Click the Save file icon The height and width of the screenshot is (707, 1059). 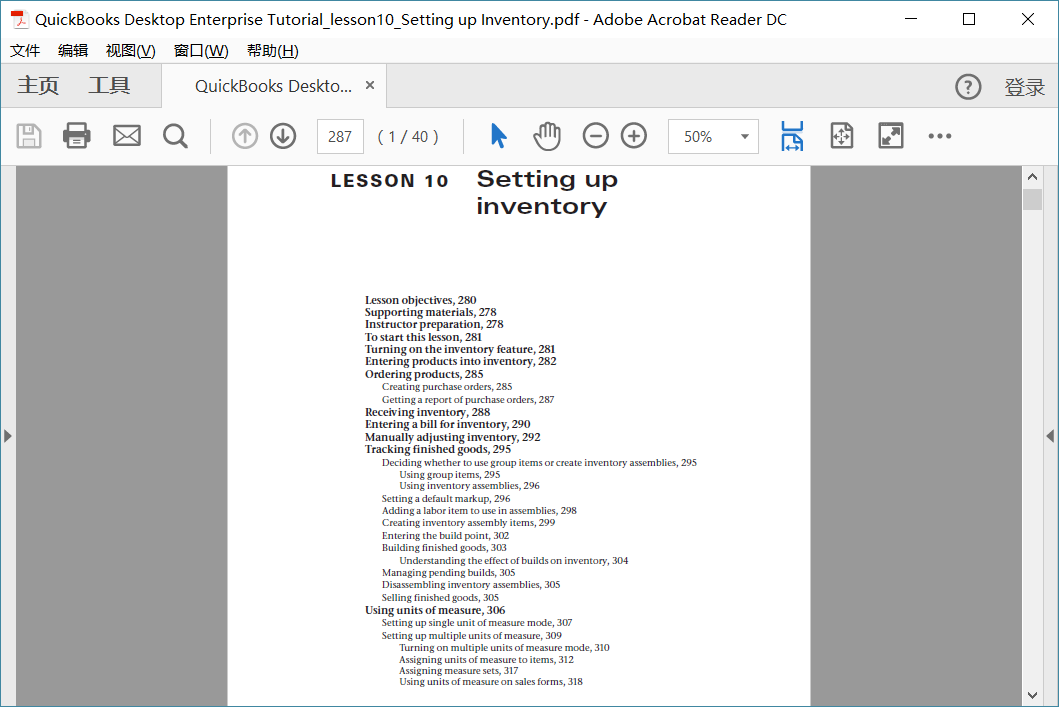[x=29, y=136]
